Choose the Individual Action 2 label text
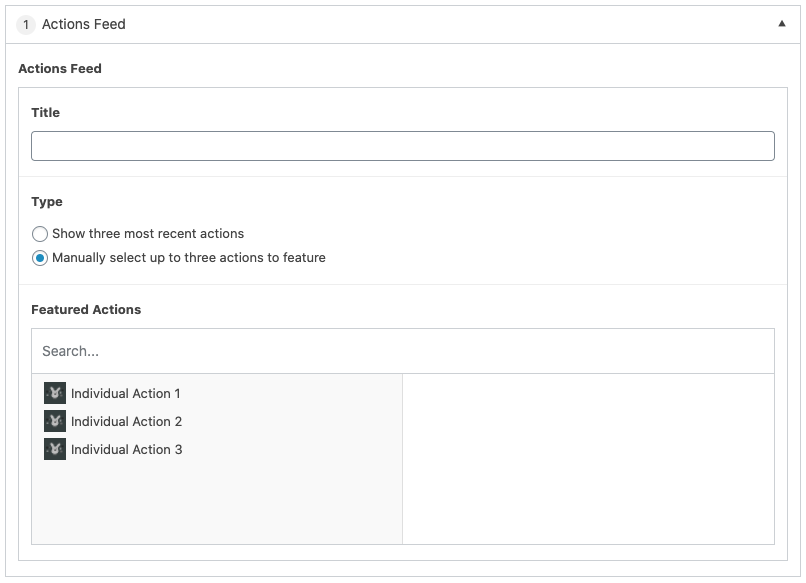This screenshot has width=806, height=583. tap(126, 421)
